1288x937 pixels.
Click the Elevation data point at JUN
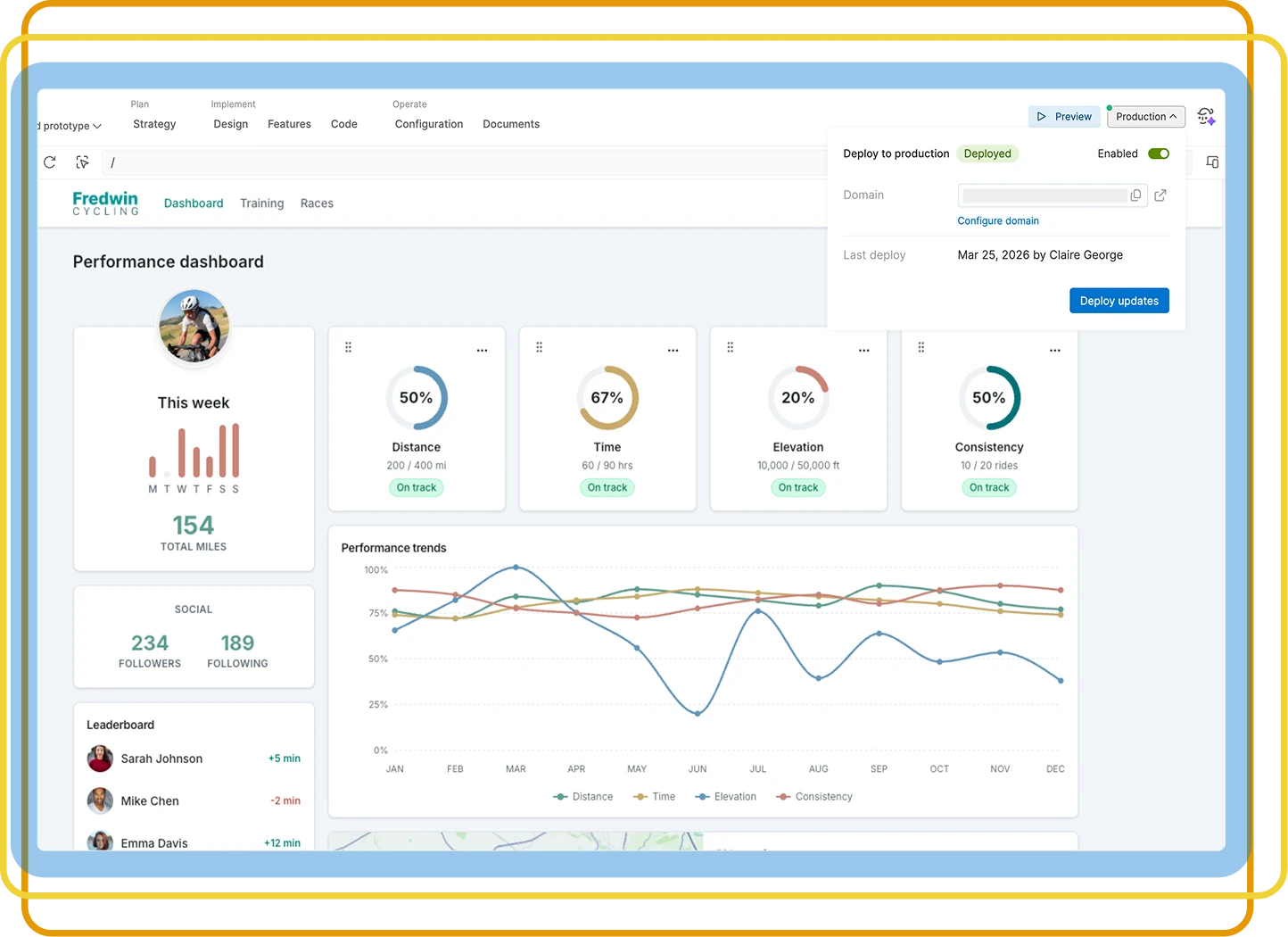pos(698,714)
